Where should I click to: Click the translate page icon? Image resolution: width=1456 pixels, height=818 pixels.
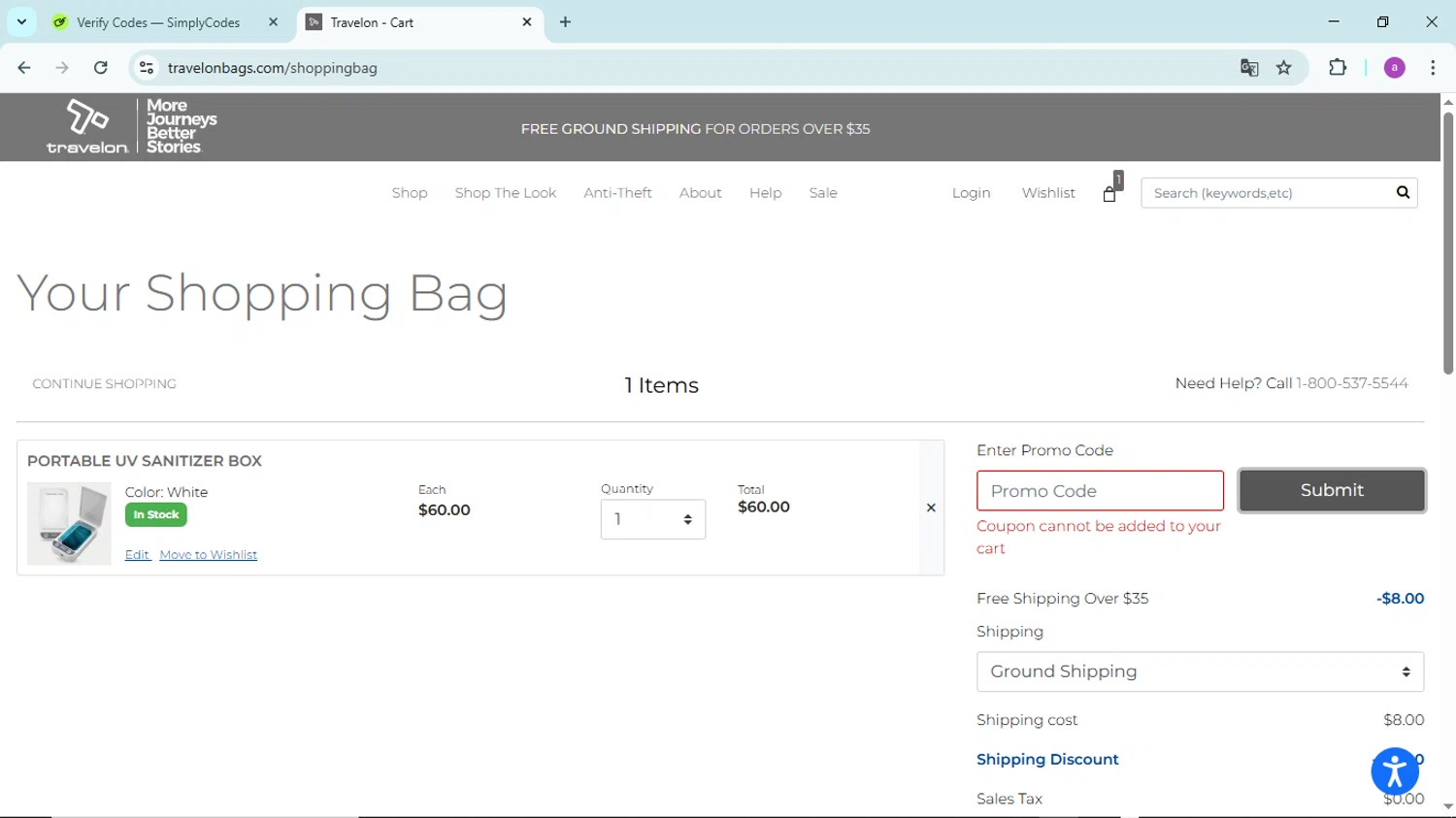click(x=1249, y=68)
